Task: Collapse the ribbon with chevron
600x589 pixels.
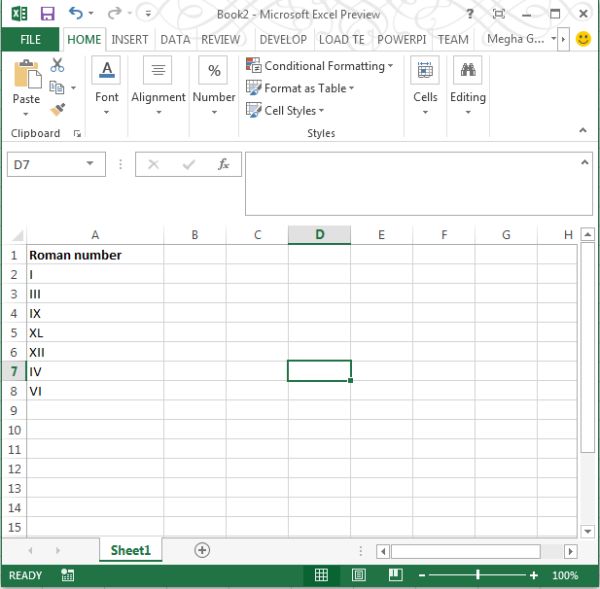Action: click(583, 131)
